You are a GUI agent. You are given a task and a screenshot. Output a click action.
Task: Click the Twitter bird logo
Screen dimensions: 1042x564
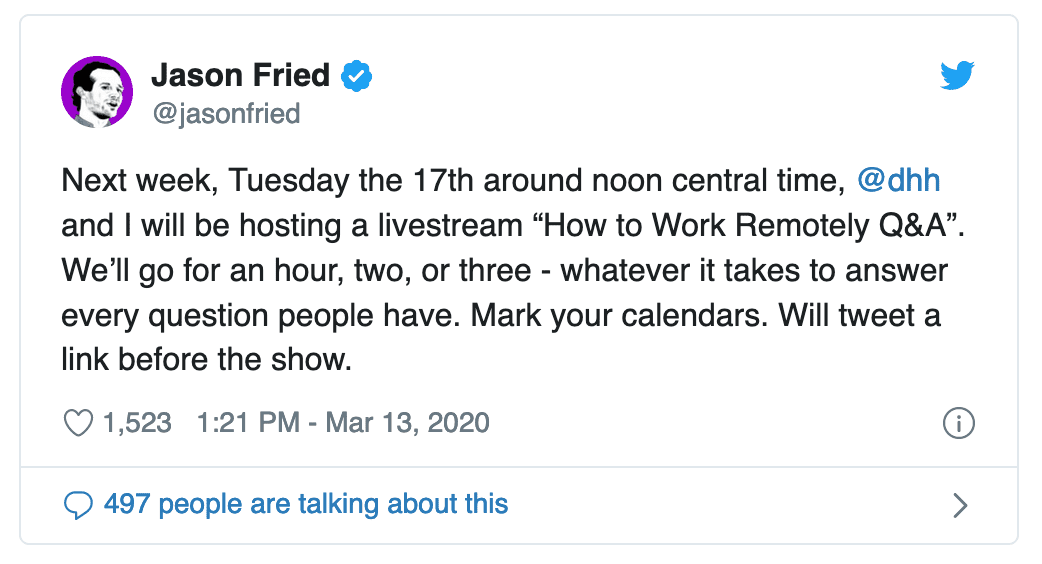coord(957,74)
